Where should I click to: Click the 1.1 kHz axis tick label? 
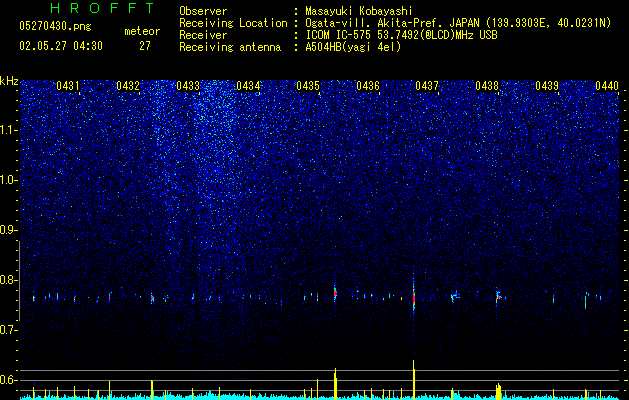click(x=7, y=130)
